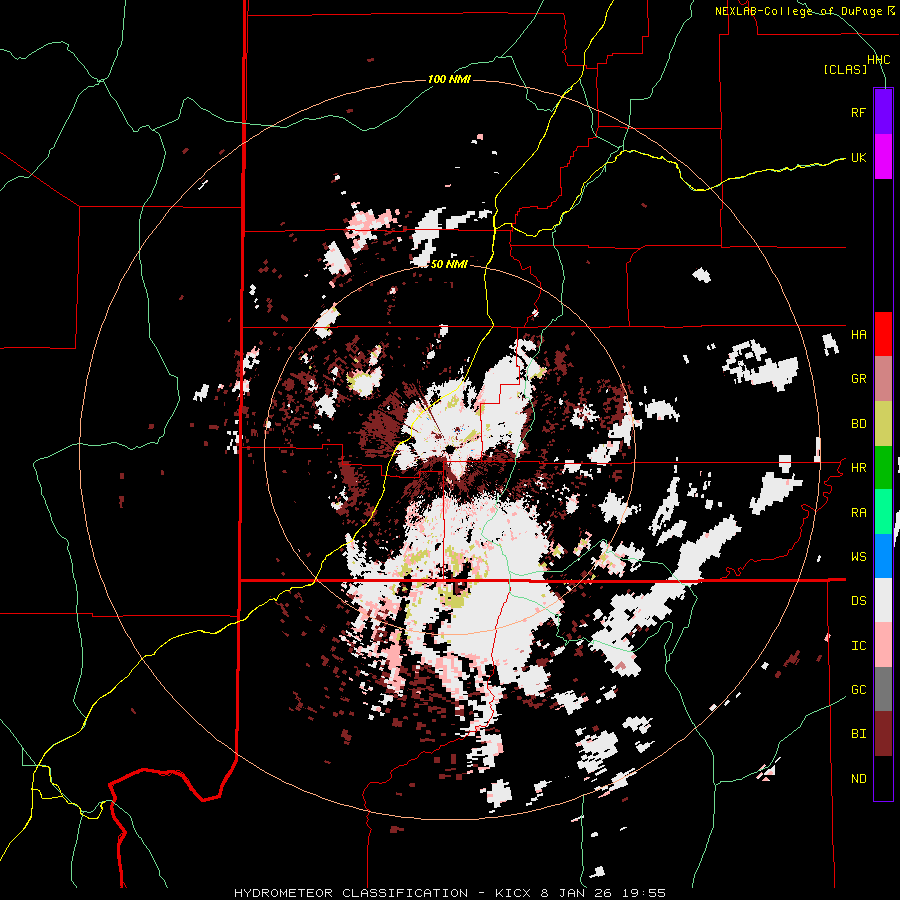Click the HR legend label

click(858, 468)
